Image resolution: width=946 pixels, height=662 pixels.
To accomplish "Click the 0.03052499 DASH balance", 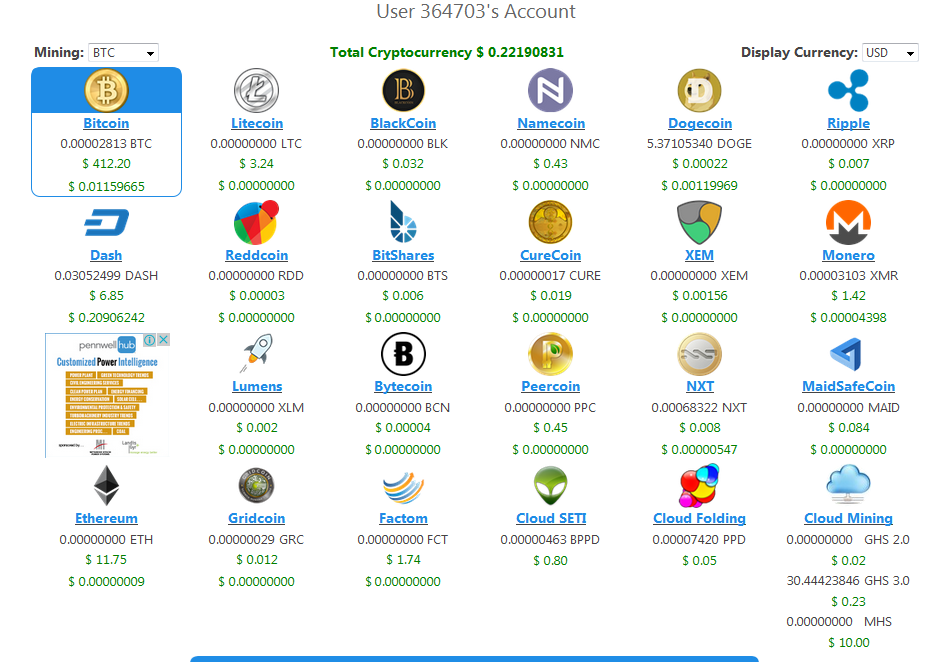I will pos(106,276).
